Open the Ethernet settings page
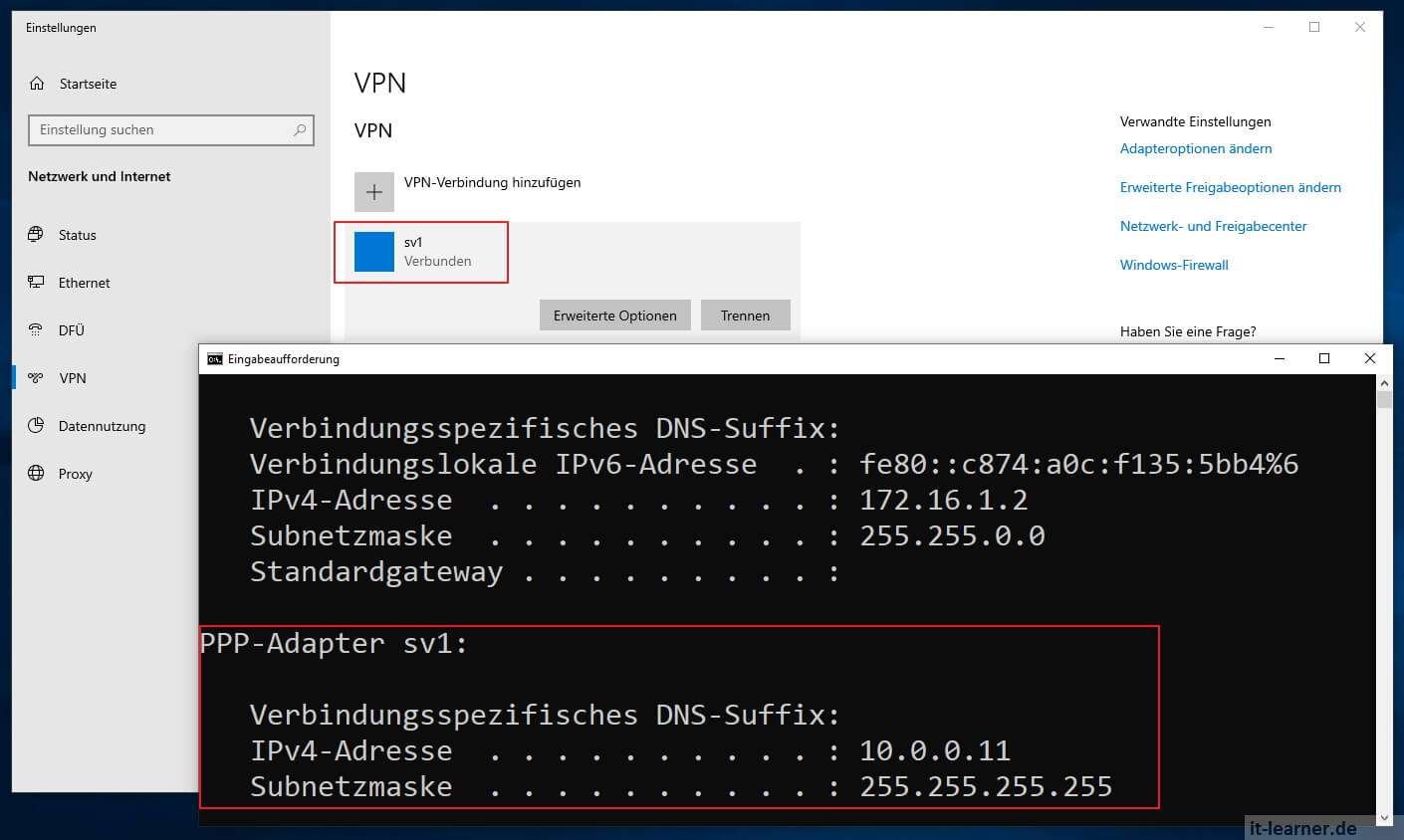Screen dimensions: 1404x840 point(84,283)
